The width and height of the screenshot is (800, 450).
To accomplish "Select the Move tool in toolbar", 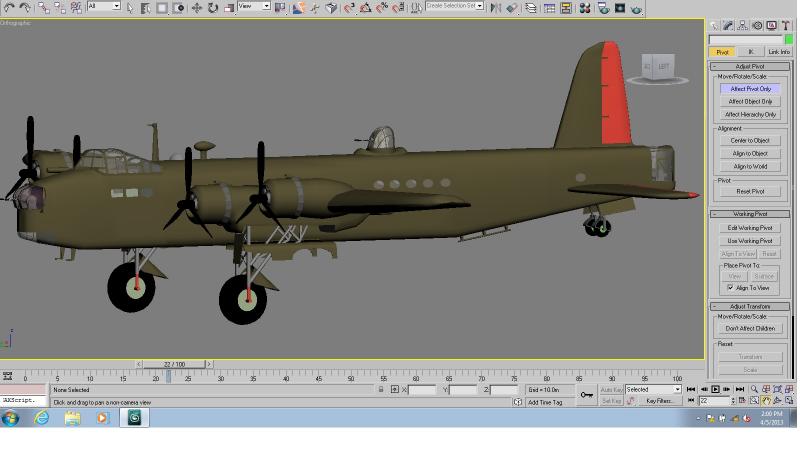I will (x=196, y=8).
